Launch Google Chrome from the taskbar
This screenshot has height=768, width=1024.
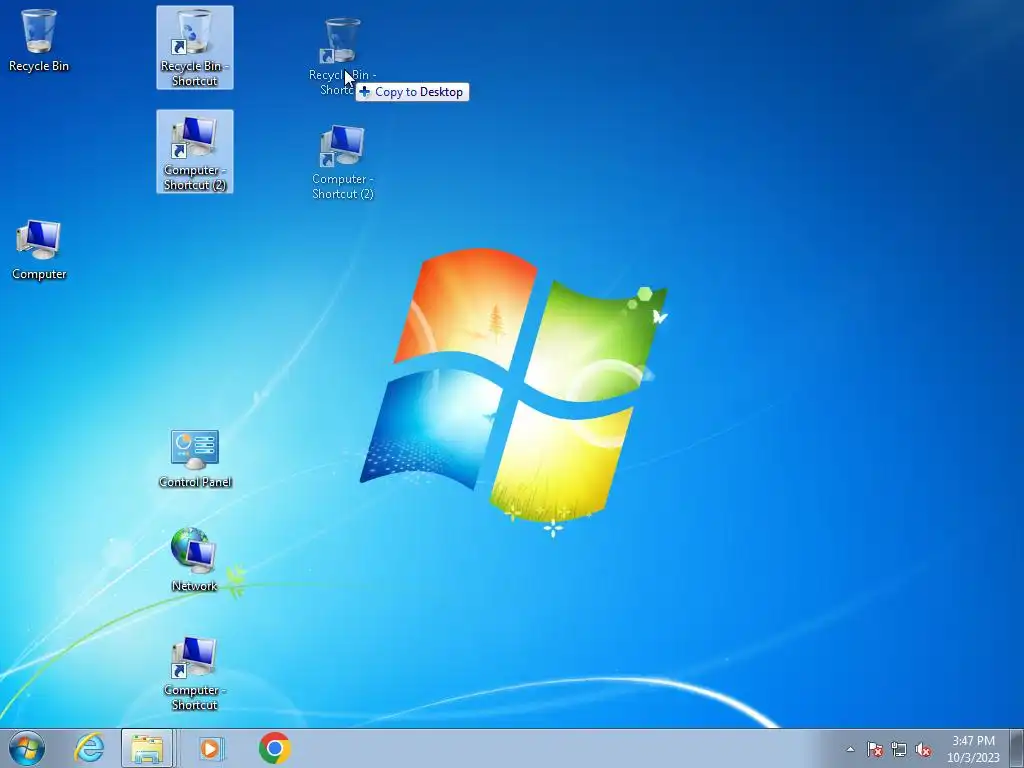coord(274,748)
